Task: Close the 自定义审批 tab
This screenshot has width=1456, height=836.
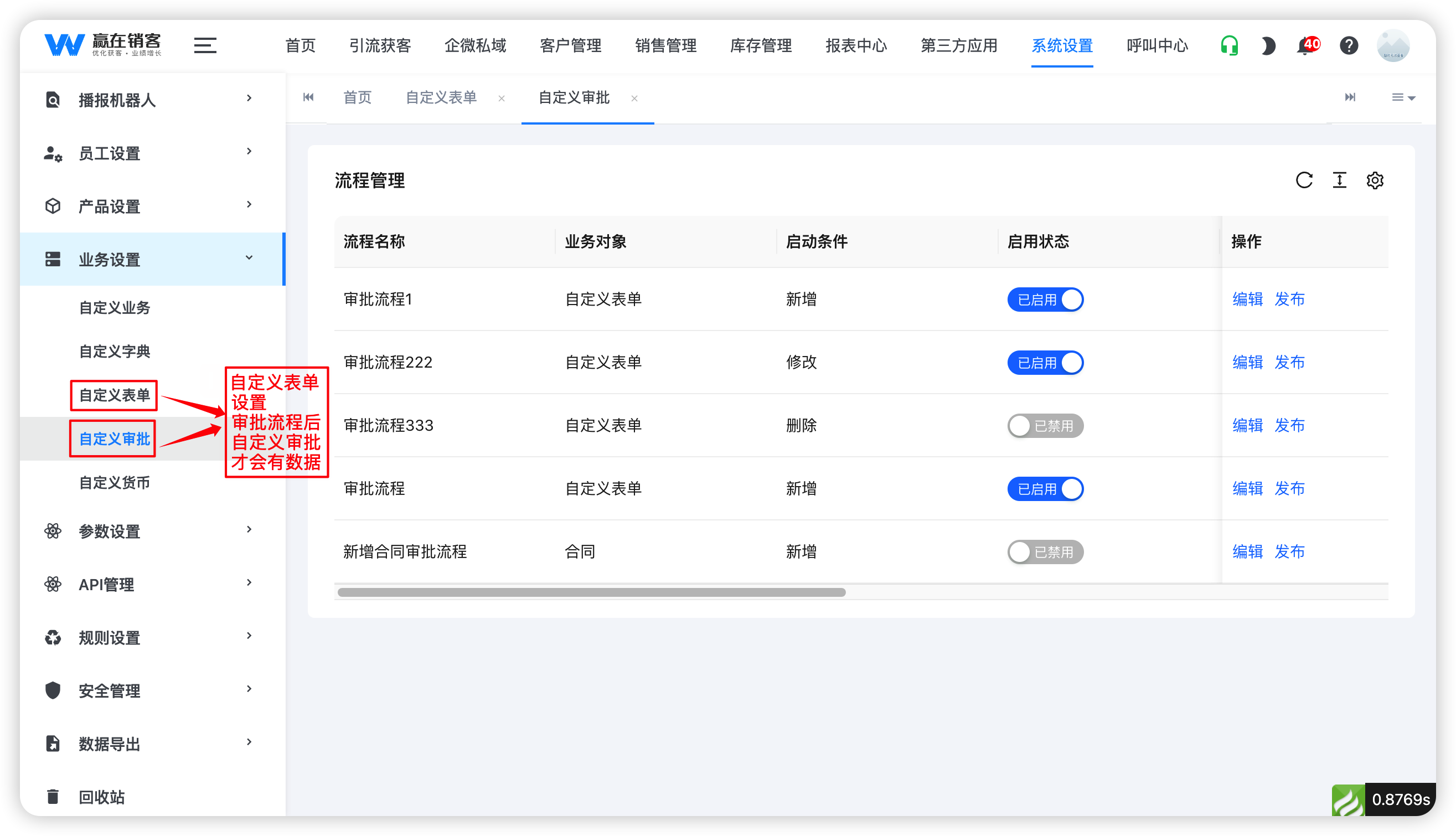Action: [x=634, y=99]
